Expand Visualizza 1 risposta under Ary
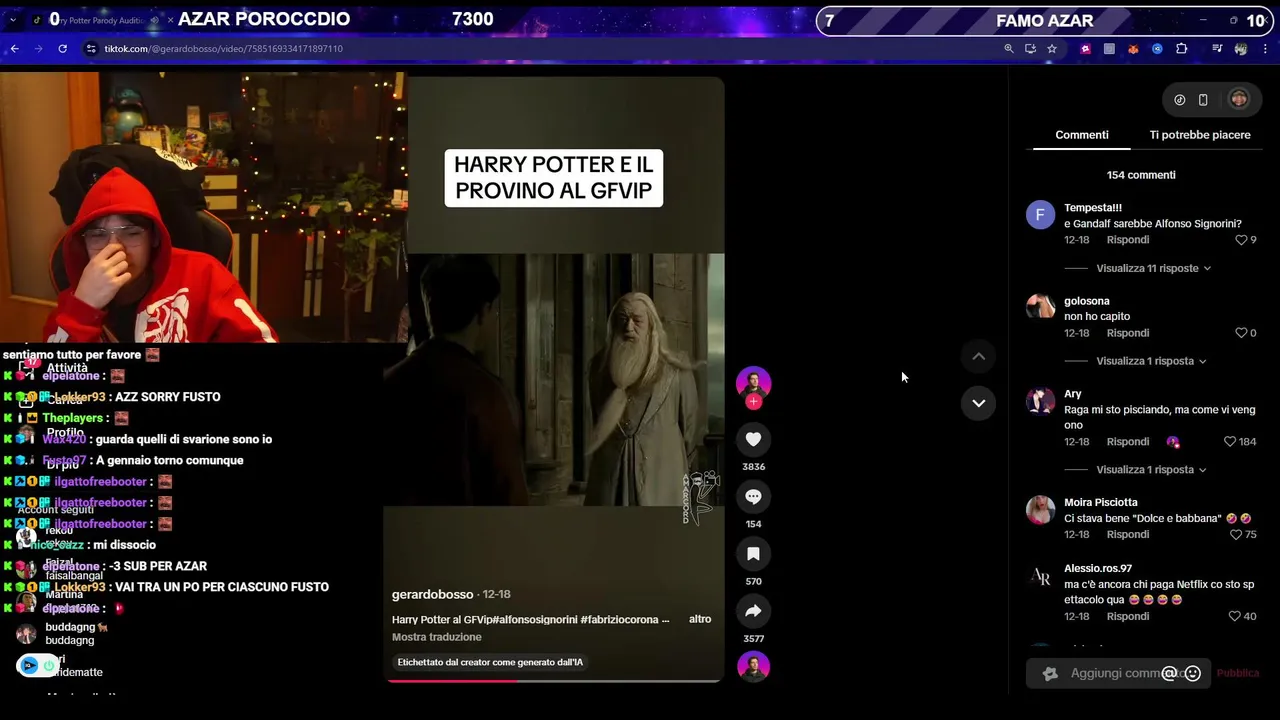 pyautogui.click(x=1151, y=469)
